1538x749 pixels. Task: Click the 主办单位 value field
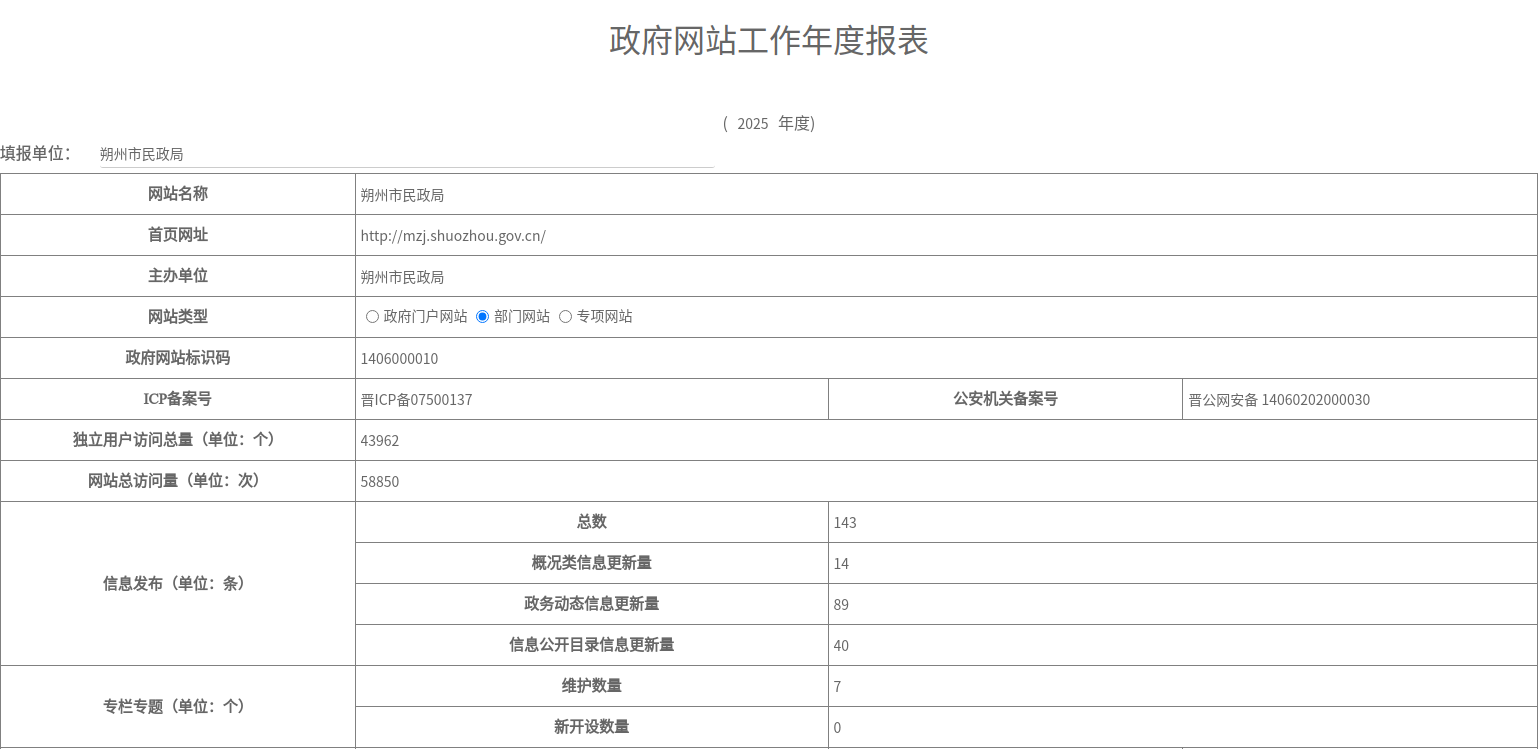pos(944,277)
